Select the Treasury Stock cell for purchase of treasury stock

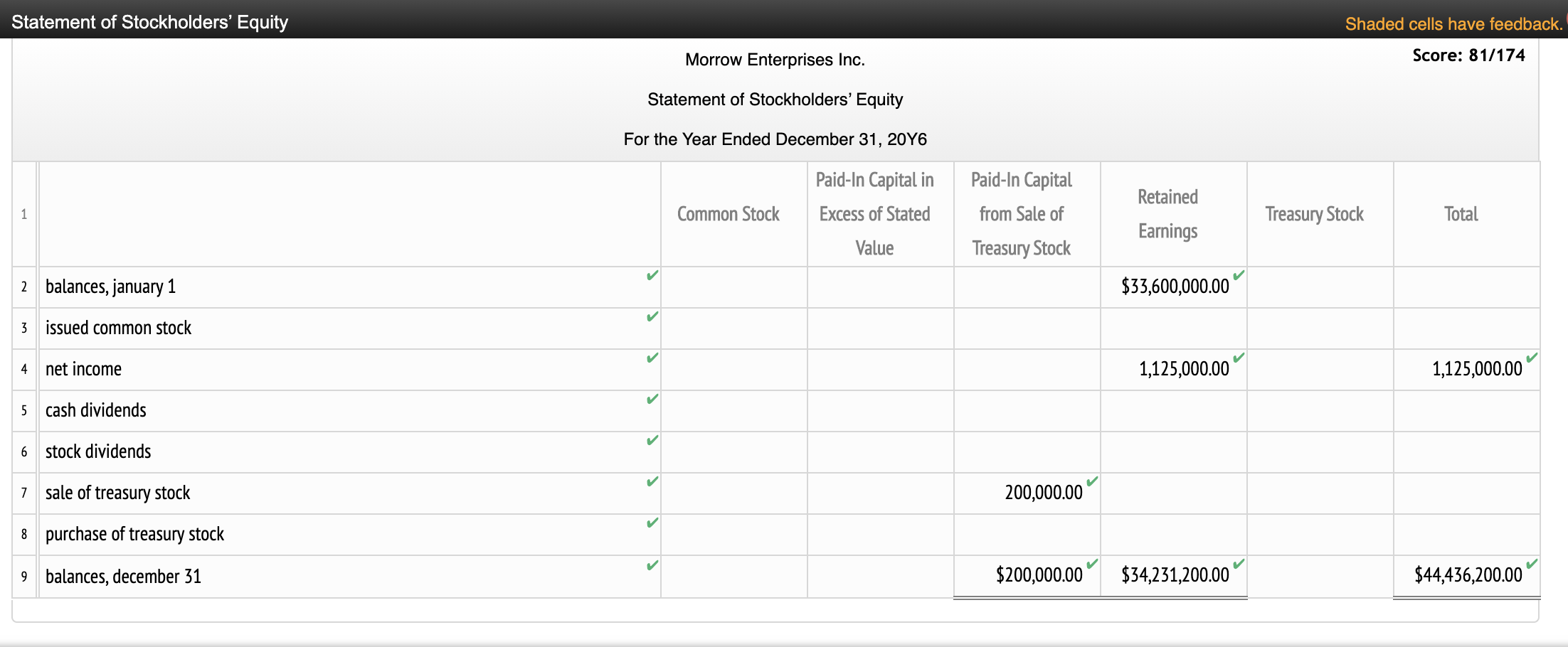(1320, 535)
